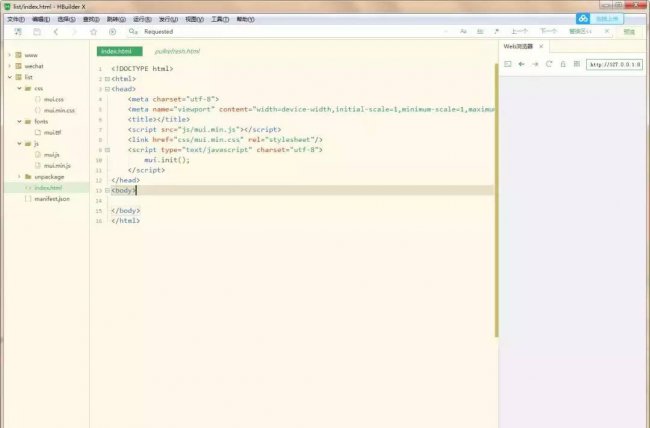
Task: Click the mui.init(); code line
Action: pyautogui.click(x=167, y=160)
